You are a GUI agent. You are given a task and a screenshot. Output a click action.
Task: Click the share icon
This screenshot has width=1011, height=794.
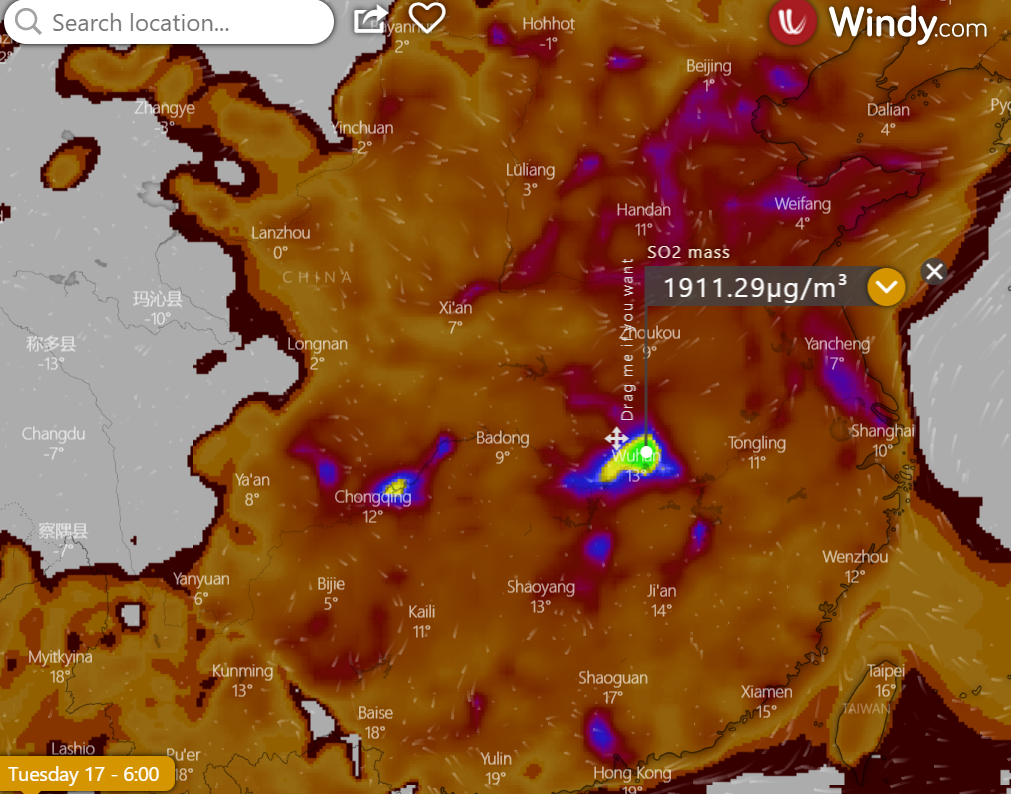[370, 18]
